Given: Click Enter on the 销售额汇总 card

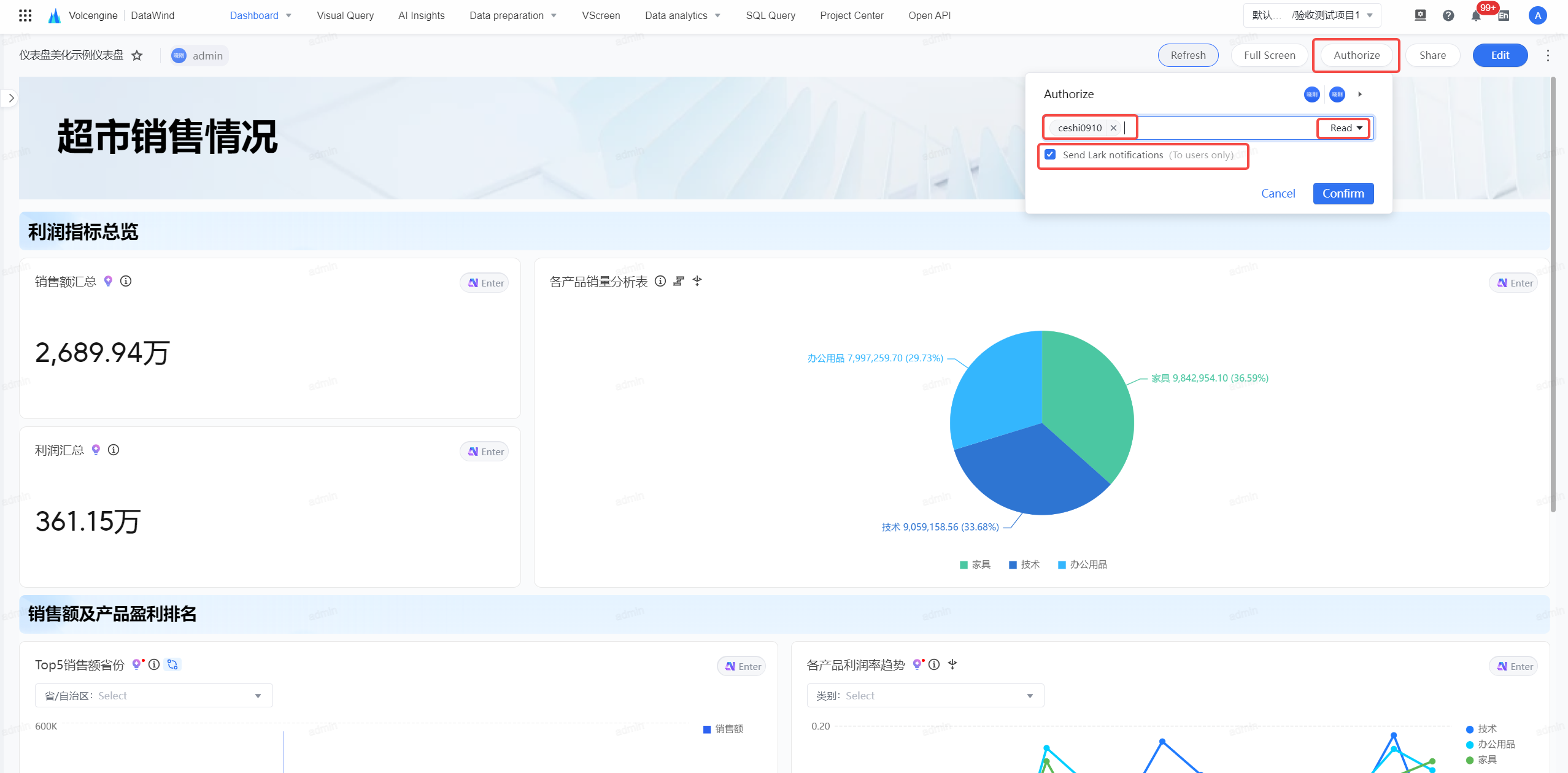Looking at the screenshot, I should (x=484, y=283).
